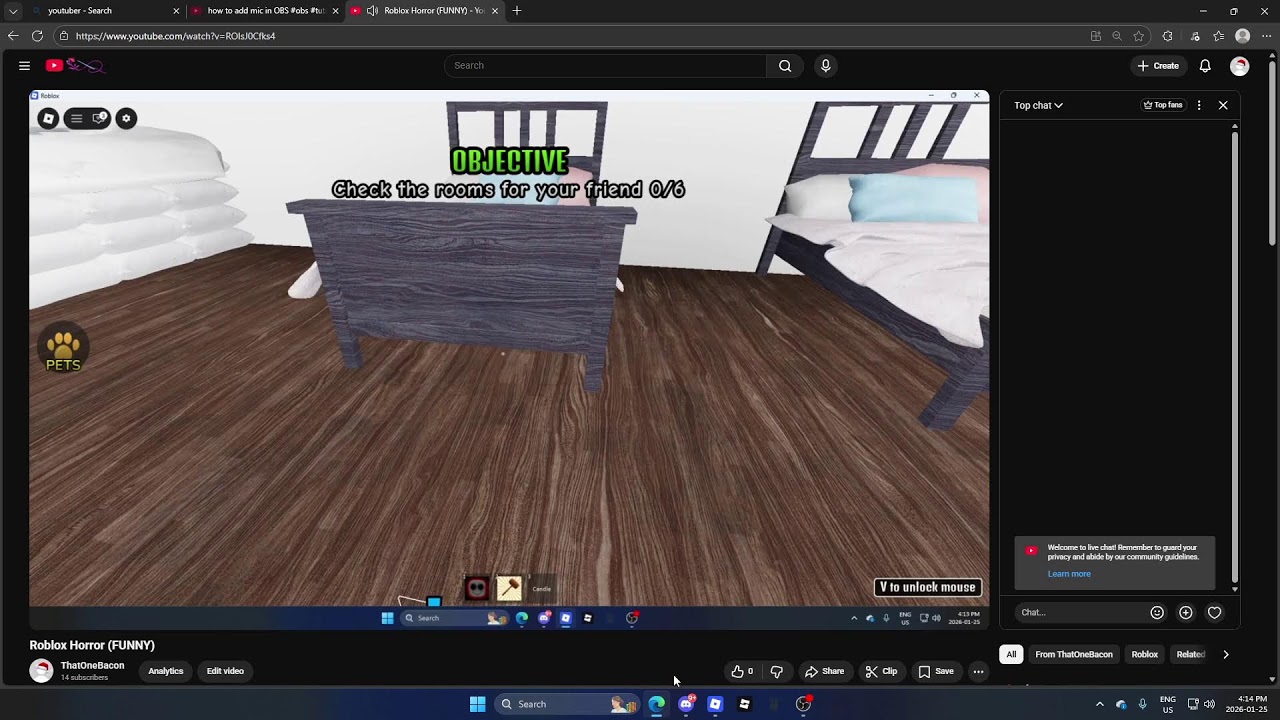
Task: Share the video with the Share button
Action: 825,671
